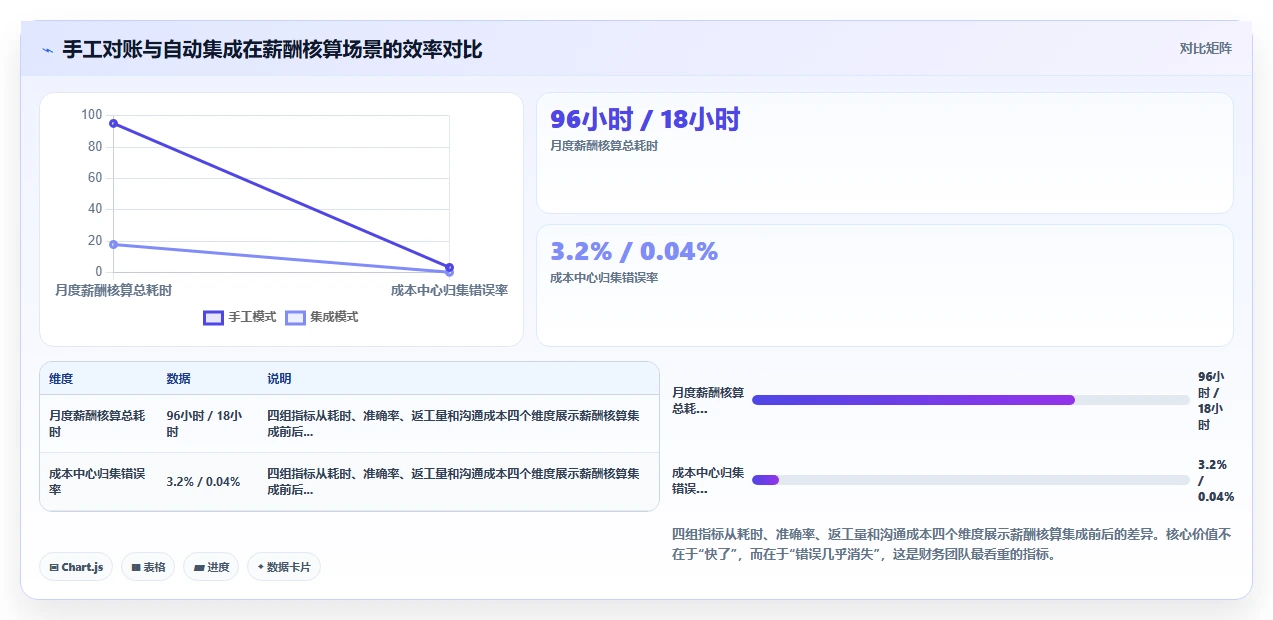
Task: Click the chart x-axis label 成本中心归集错误率
Action: [449, 290]
